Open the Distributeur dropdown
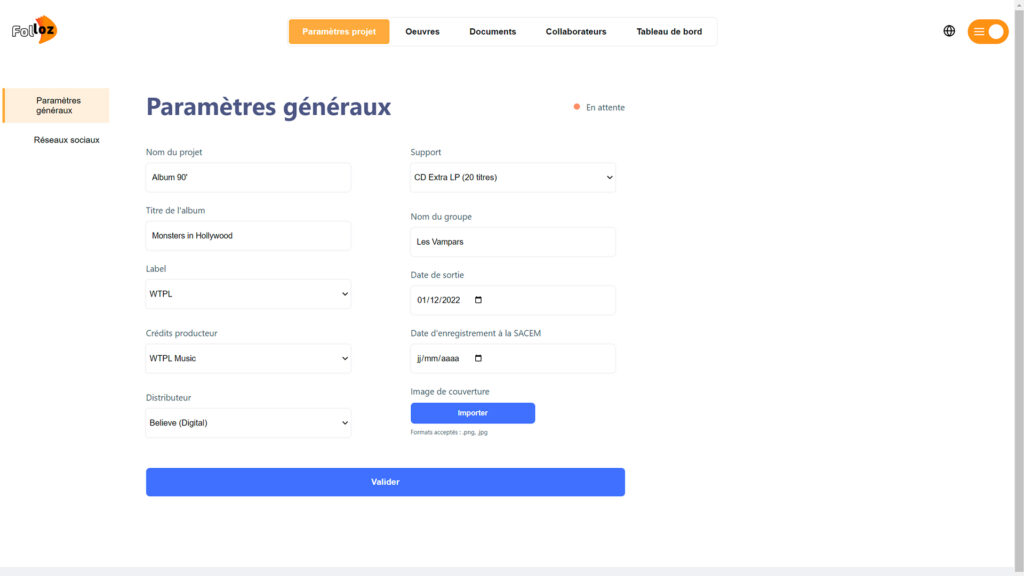This screenshot has width=1024, height=576. point(248,423)
